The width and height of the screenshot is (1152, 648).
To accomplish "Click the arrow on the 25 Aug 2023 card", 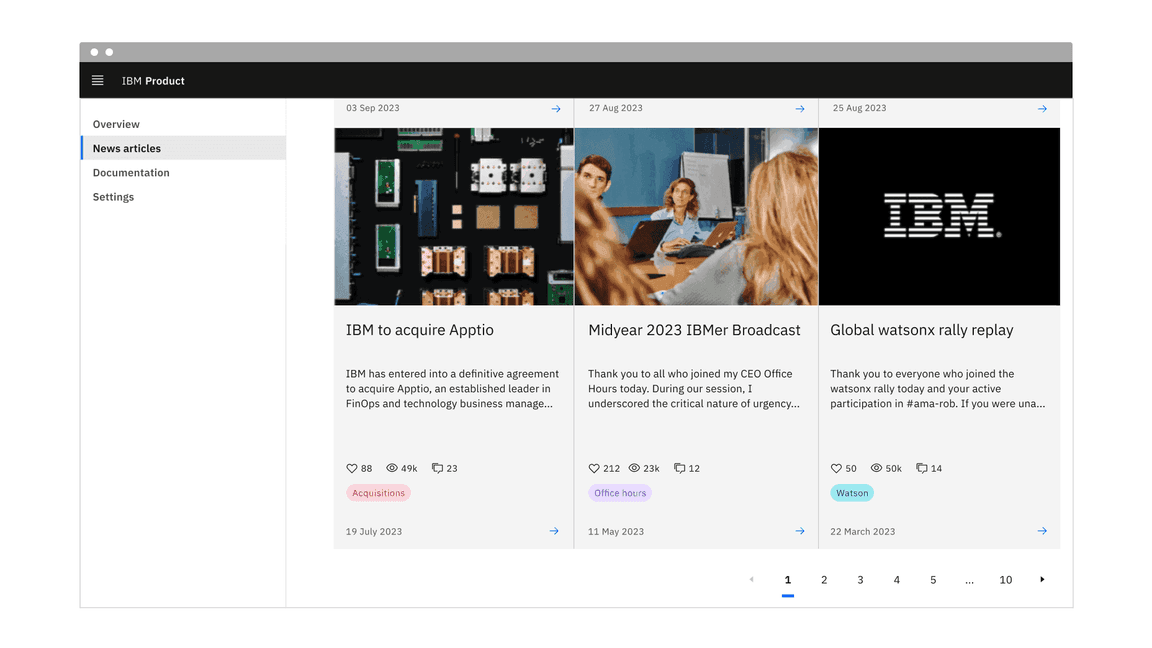I will (1041, 108).
